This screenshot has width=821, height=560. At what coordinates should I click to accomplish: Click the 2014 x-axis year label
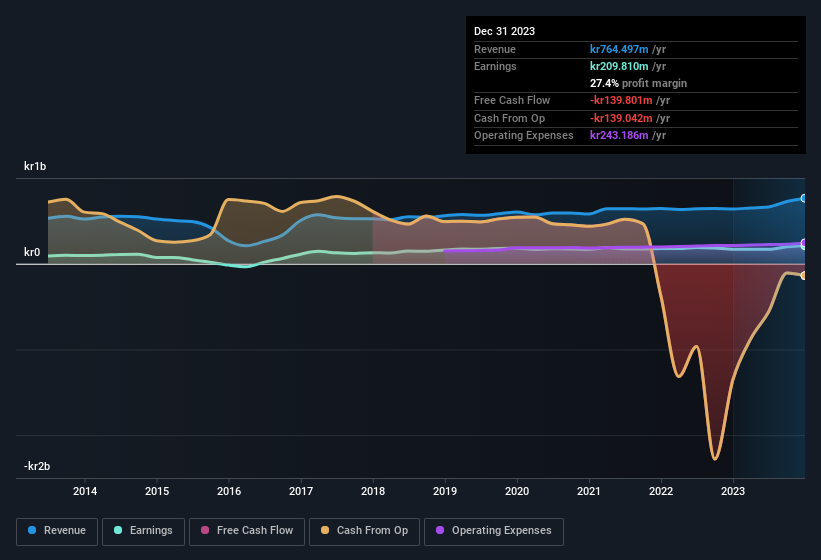(85, 491)
